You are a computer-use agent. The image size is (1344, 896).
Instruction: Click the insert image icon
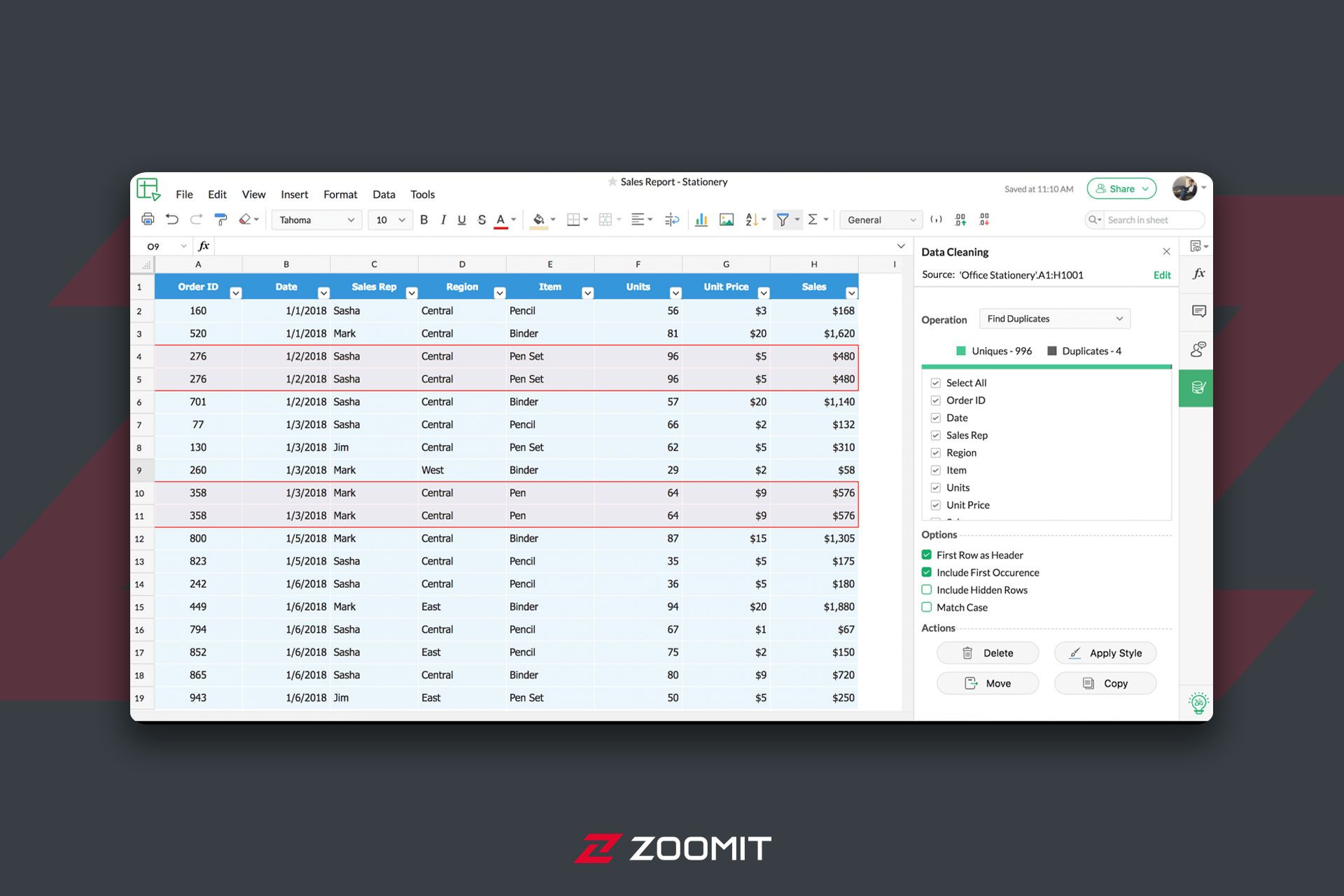(727, 220)
